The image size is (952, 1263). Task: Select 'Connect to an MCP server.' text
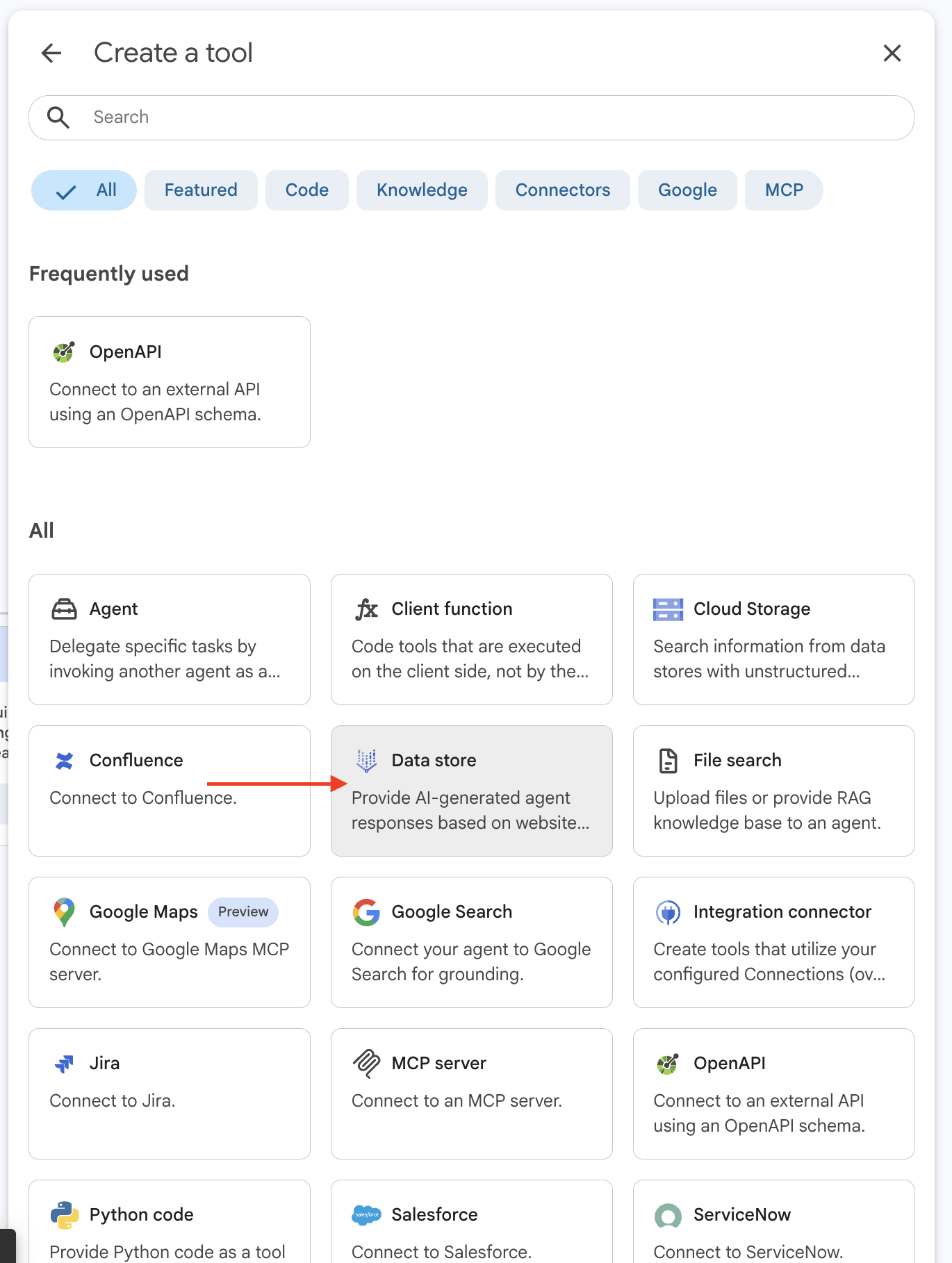pyautogui.click(x=457, y=1100)
